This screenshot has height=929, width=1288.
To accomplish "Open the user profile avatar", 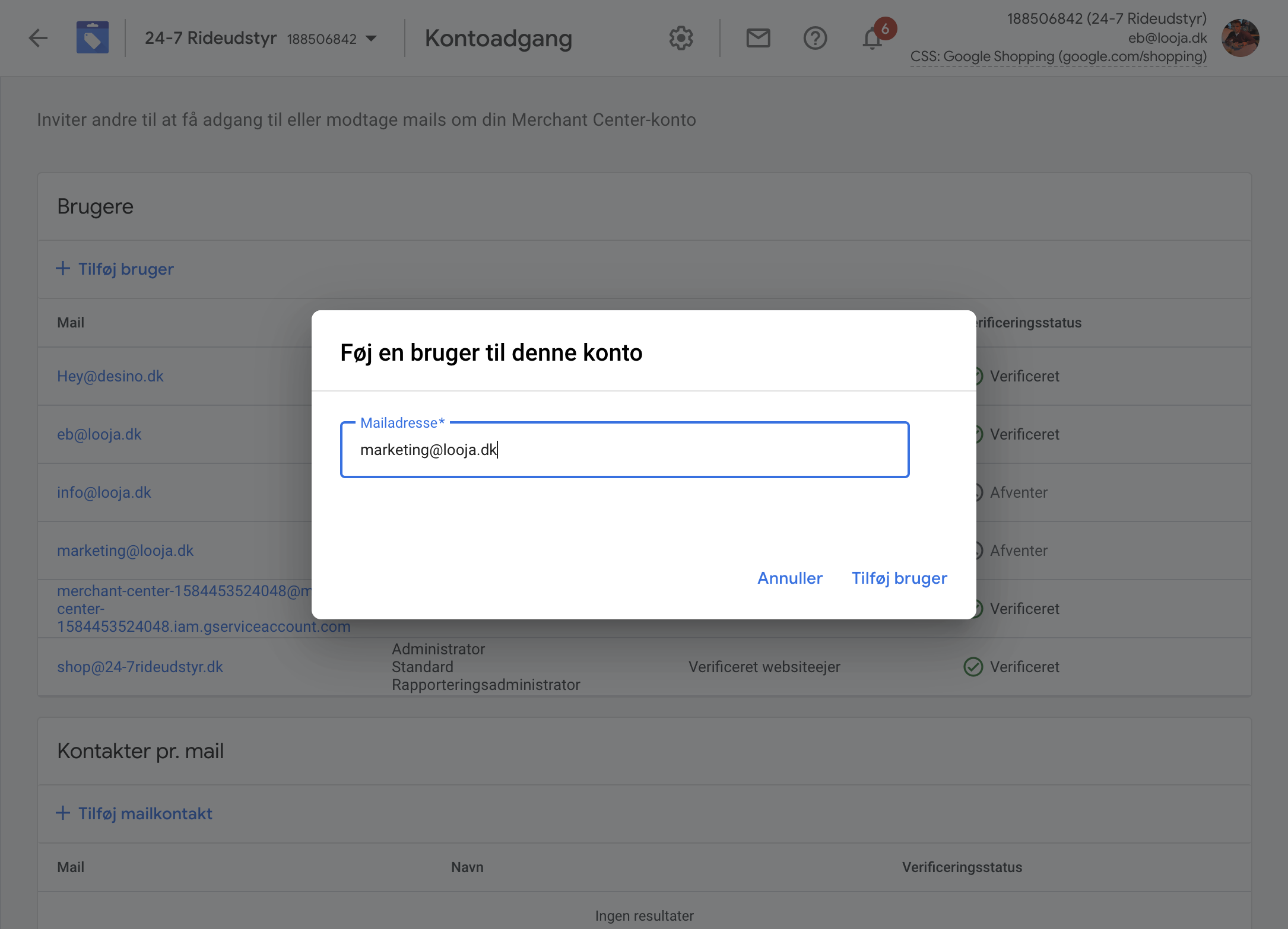I will (x=1240, y=38).
